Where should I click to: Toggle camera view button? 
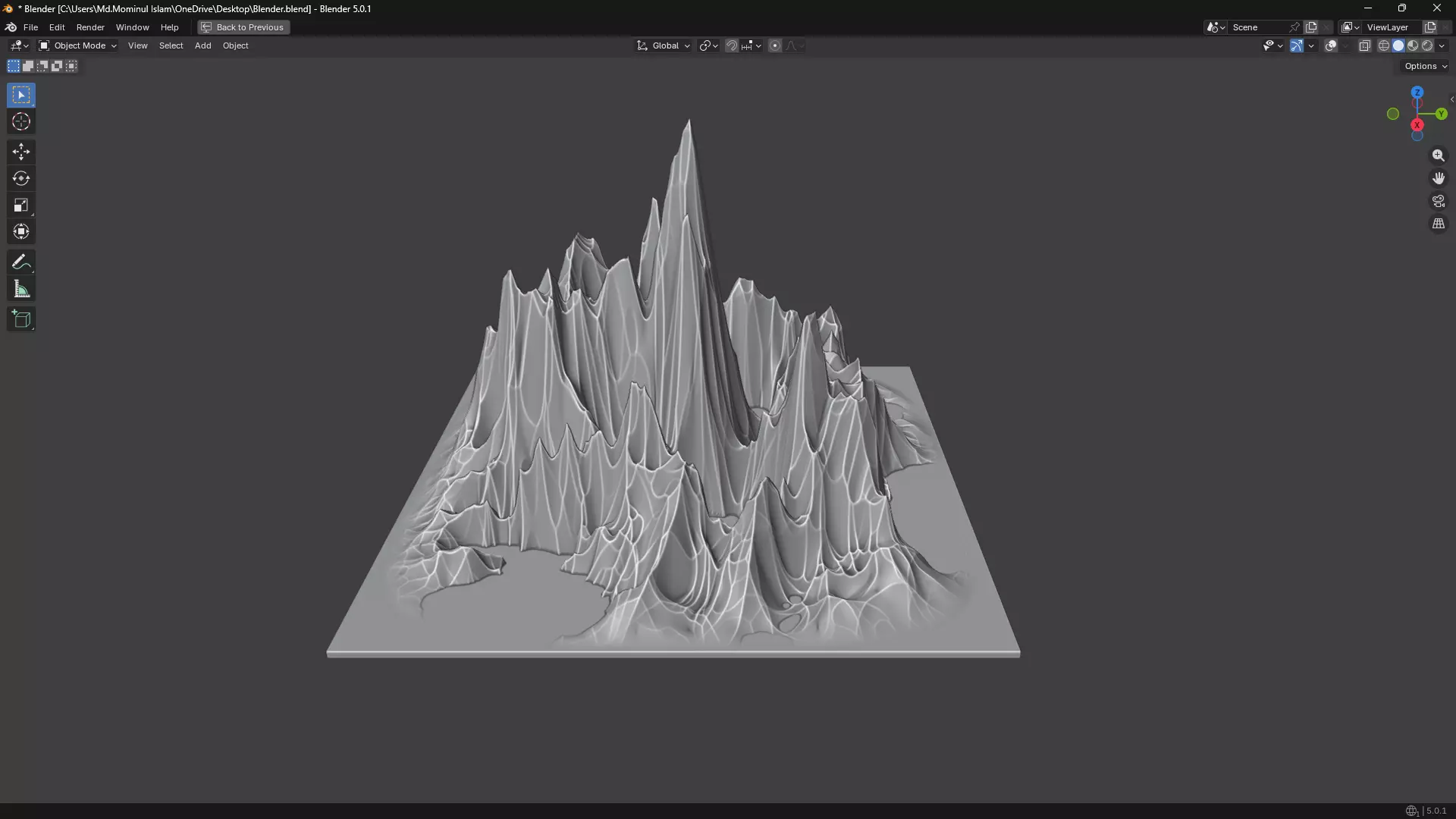(1438, 201)
